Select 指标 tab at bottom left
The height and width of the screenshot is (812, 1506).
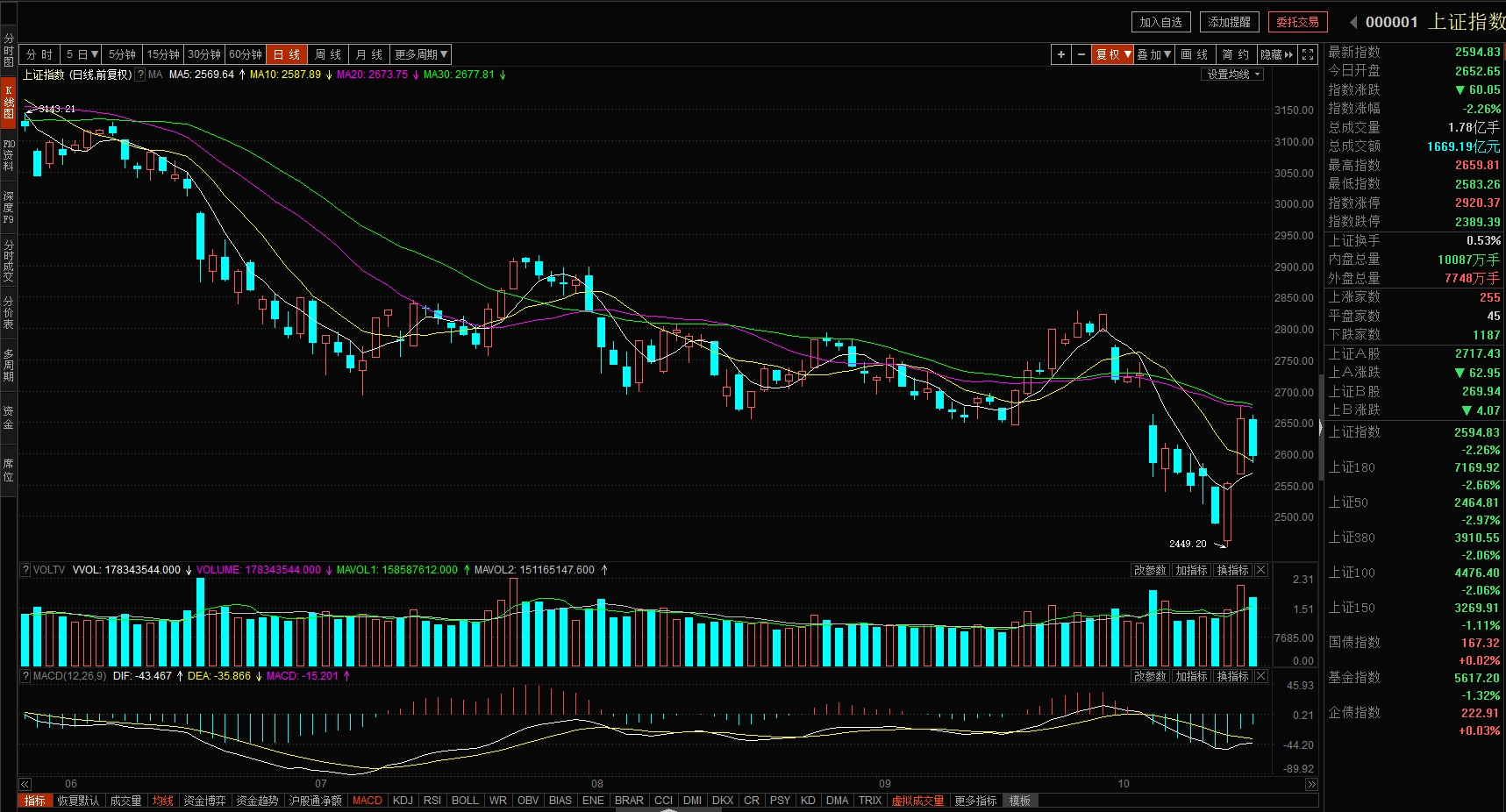pyautogui.click(x=34, y=801)
